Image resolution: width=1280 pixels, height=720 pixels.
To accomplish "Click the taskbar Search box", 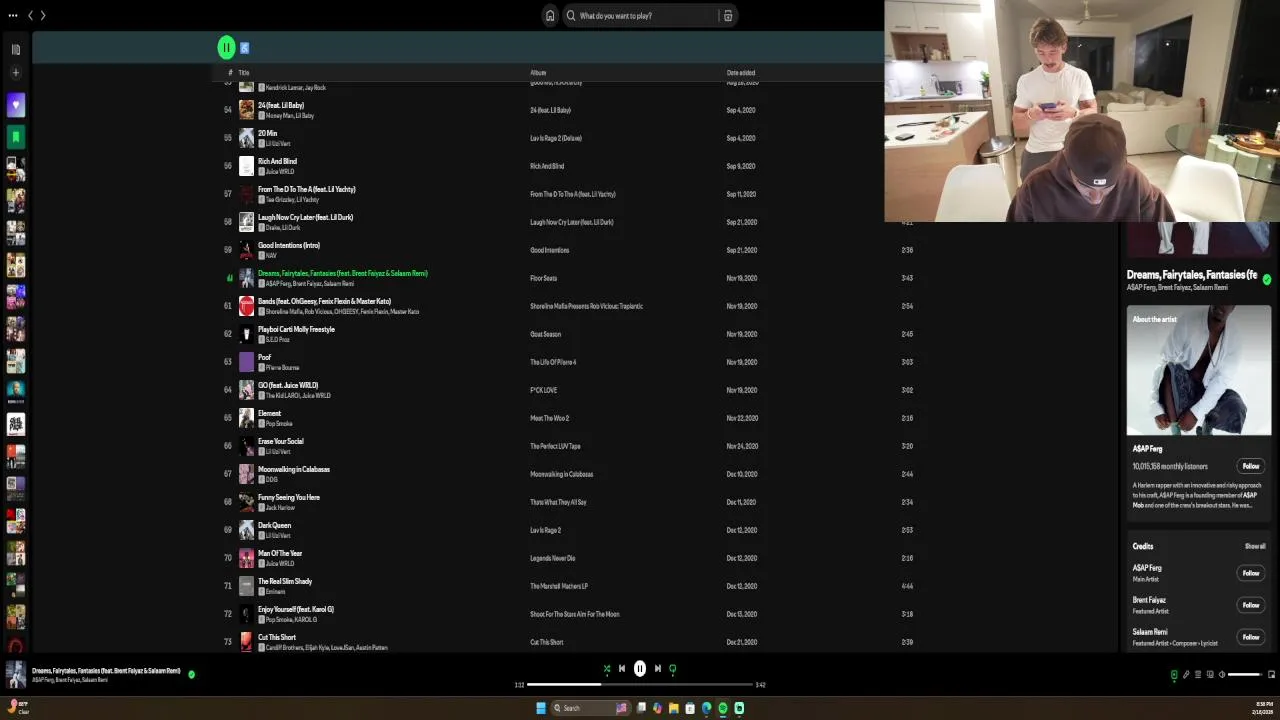I will click(590, 708).
